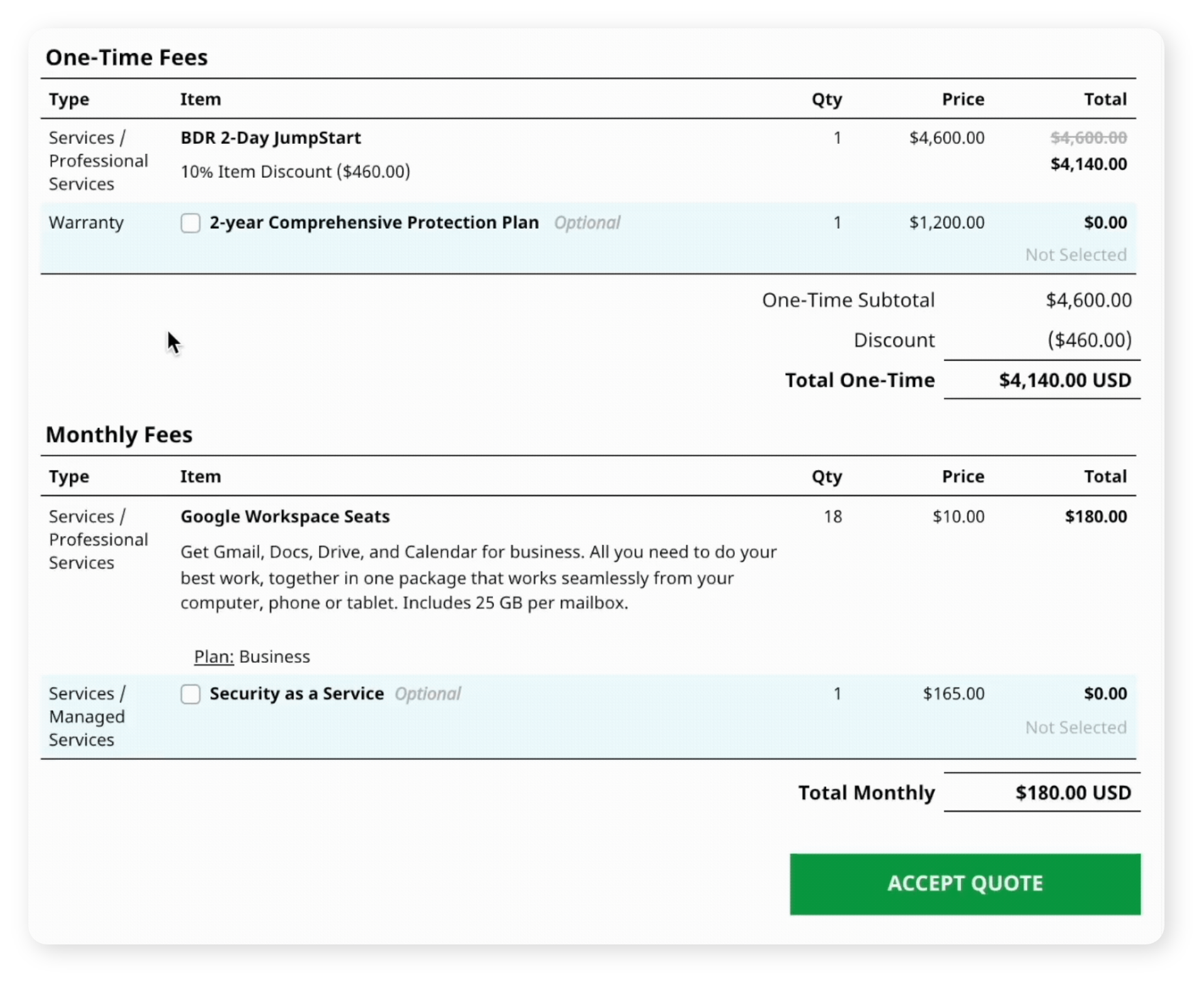
Task: Click the Discount amount ($460.00) in summary
Action: point(1089,340)
